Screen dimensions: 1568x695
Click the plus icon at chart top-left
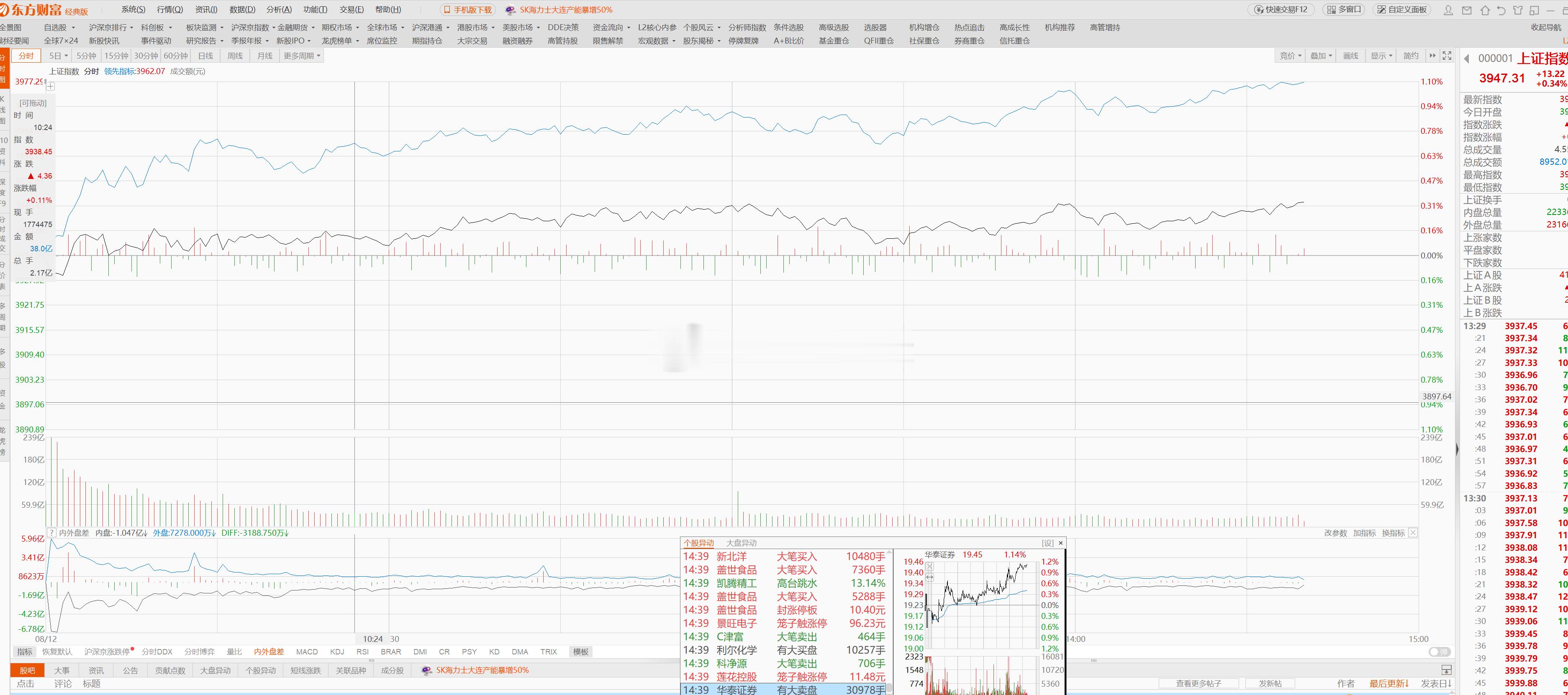tap(51, 86)
